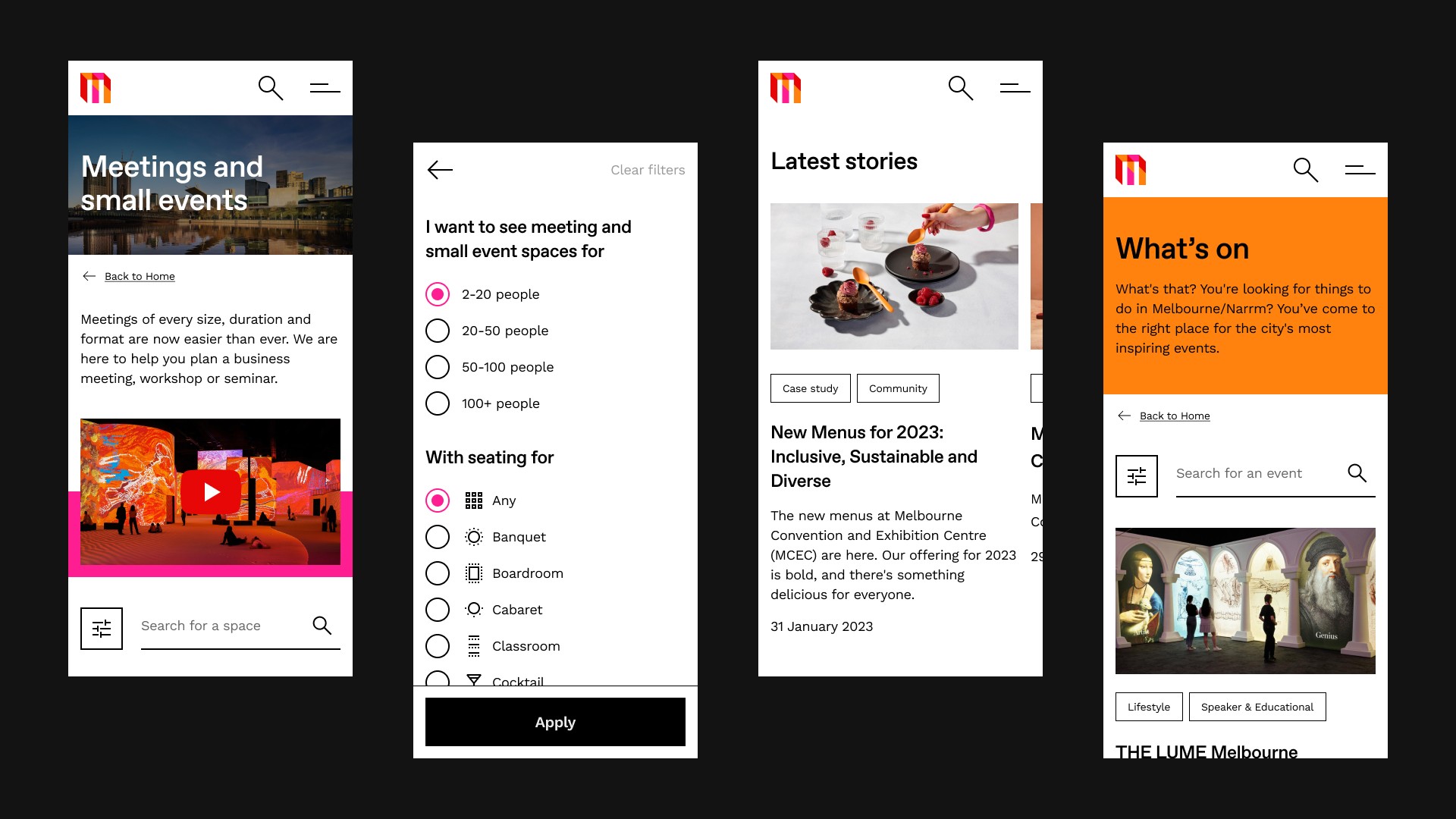The height and width of the screenshot is (819, 1456).
Task: Click the filter sliders icon beside Search for an event
Action: click(x=1136, y=476)
